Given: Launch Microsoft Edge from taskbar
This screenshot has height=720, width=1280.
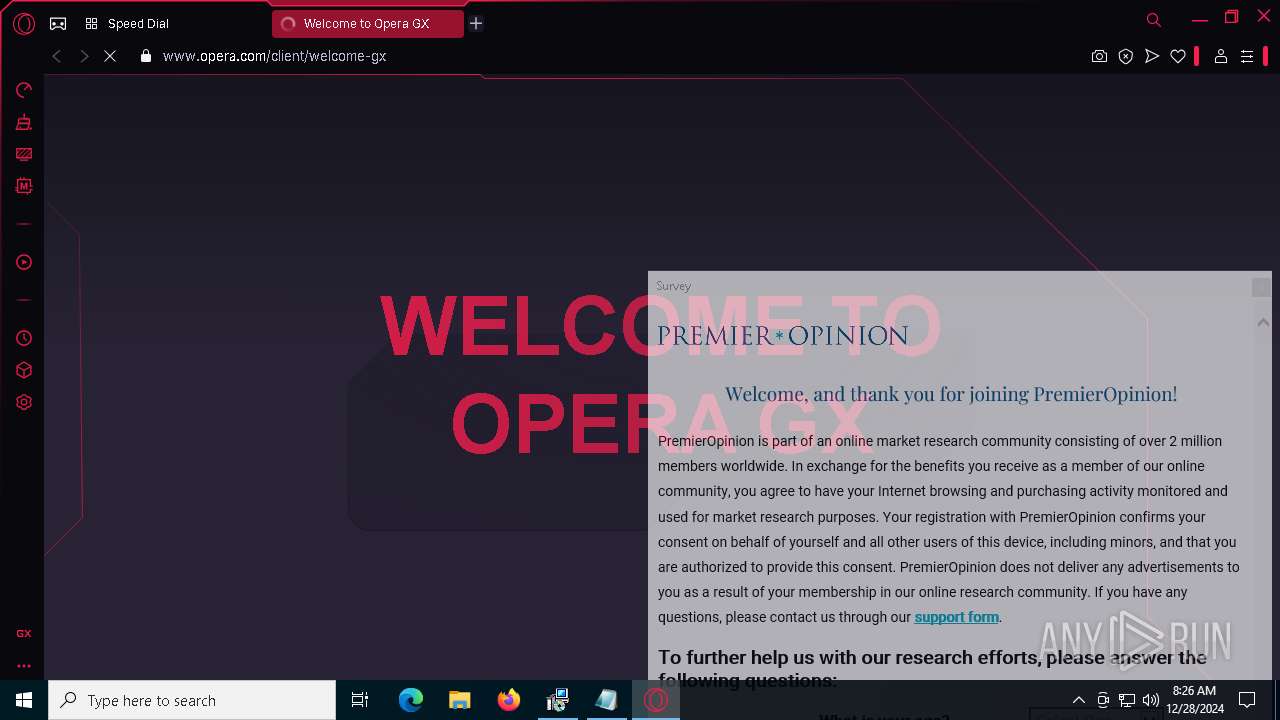Looking at the screenshot, I should (411, 700).
